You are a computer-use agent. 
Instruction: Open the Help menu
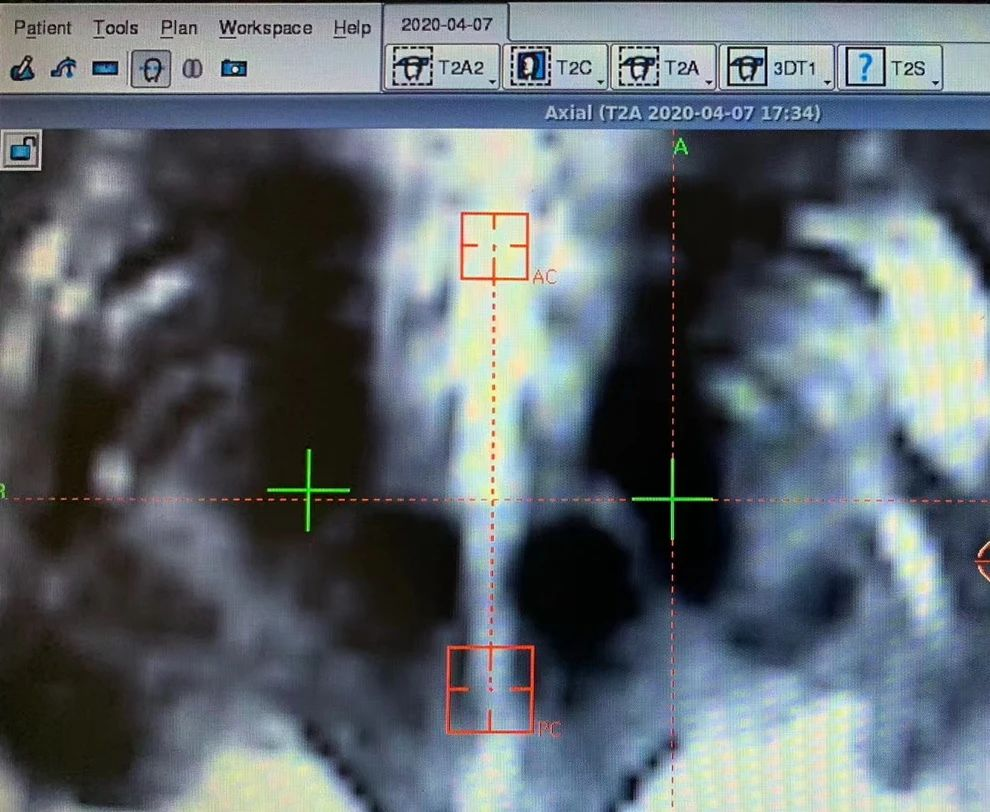[352, 28]
